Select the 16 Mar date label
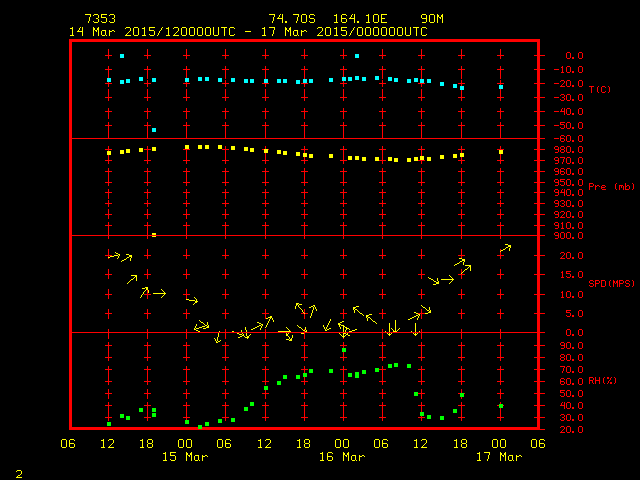This screenshot has height=480, width=640. click(341, 457)
